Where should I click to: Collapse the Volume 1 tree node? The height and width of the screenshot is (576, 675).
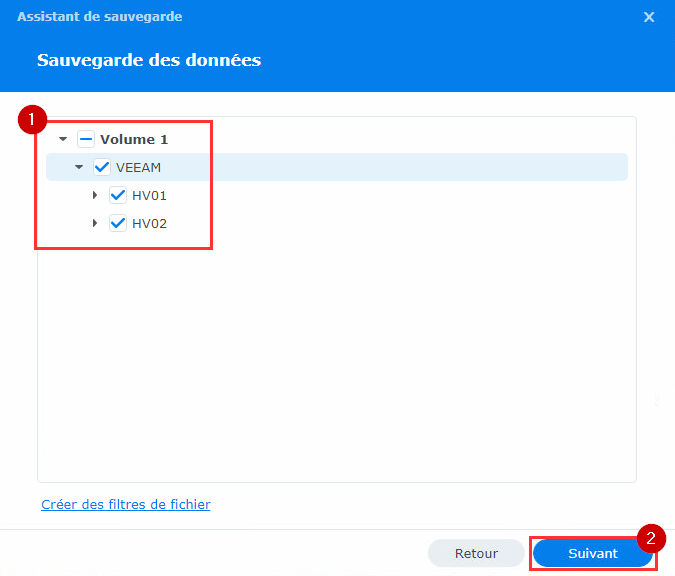pyautogui.click(x=63, y=140)
